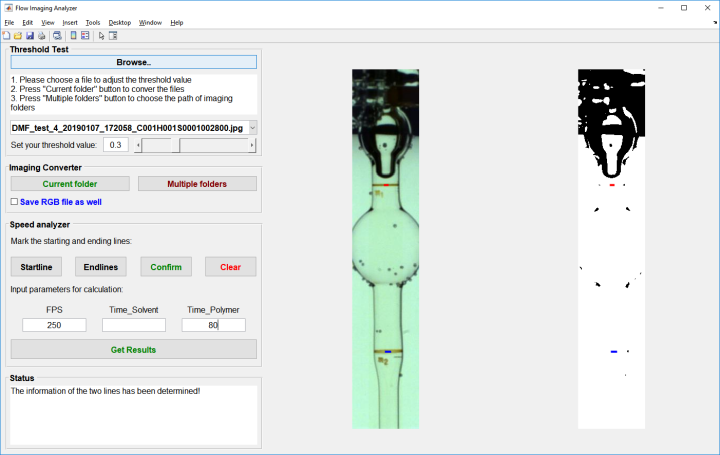The image size is (720, 455).
Task: Open the Insert menu
Action: [69, 21]
